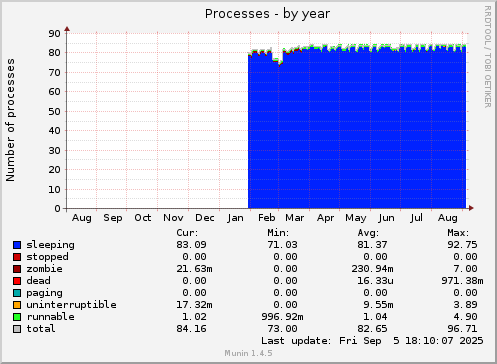This screenshot has width=497, height=364.
Task: Click runnable current value 1.02
Action: [x=194, y=317]
